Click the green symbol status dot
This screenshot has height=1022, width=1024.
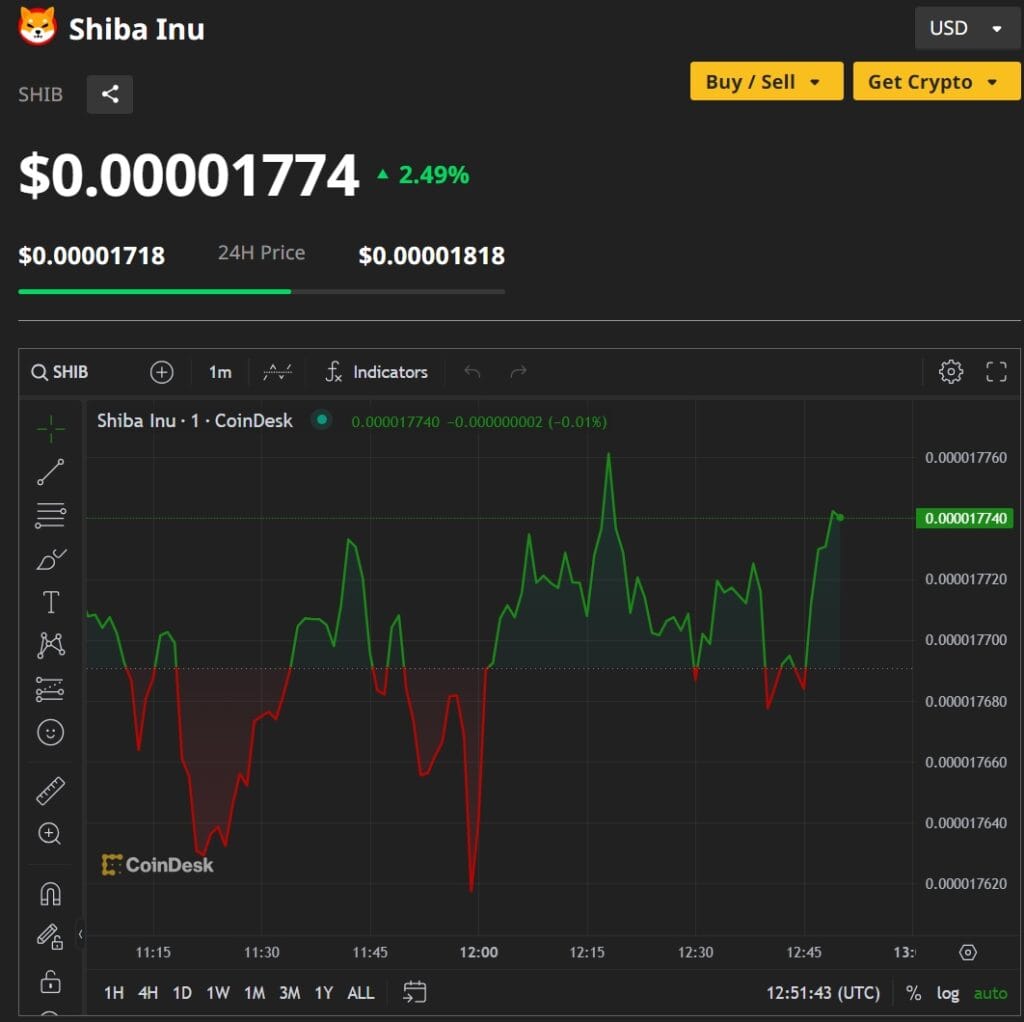(x=321, y=420)
